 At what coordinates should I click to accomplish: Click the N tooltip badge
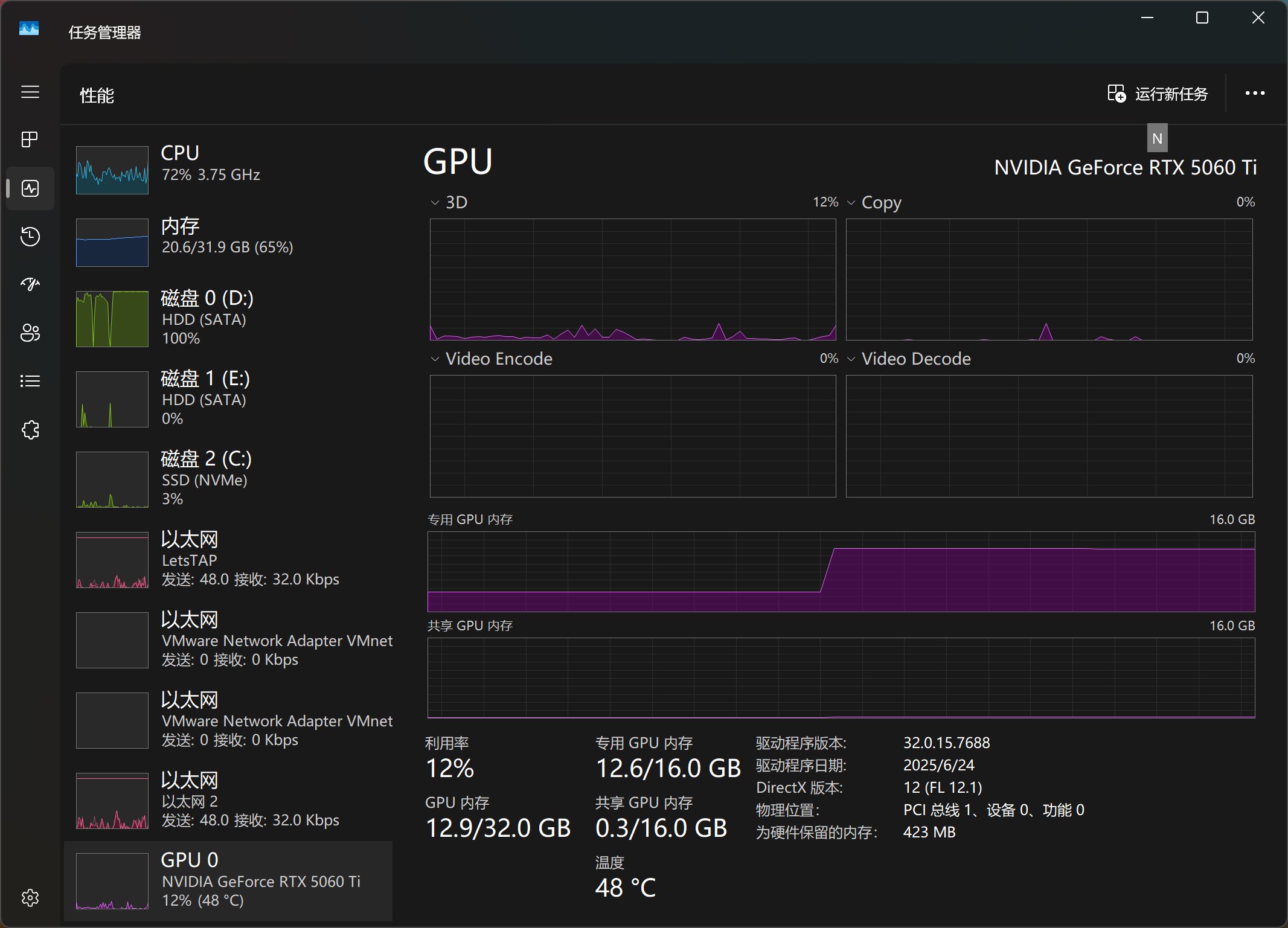pos(1158,138)
